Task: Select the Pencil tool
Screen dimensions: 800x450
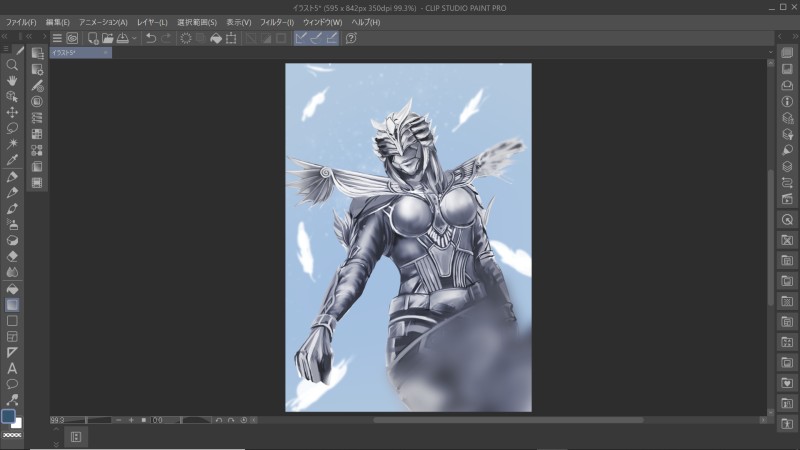Action: pos(12,193)
